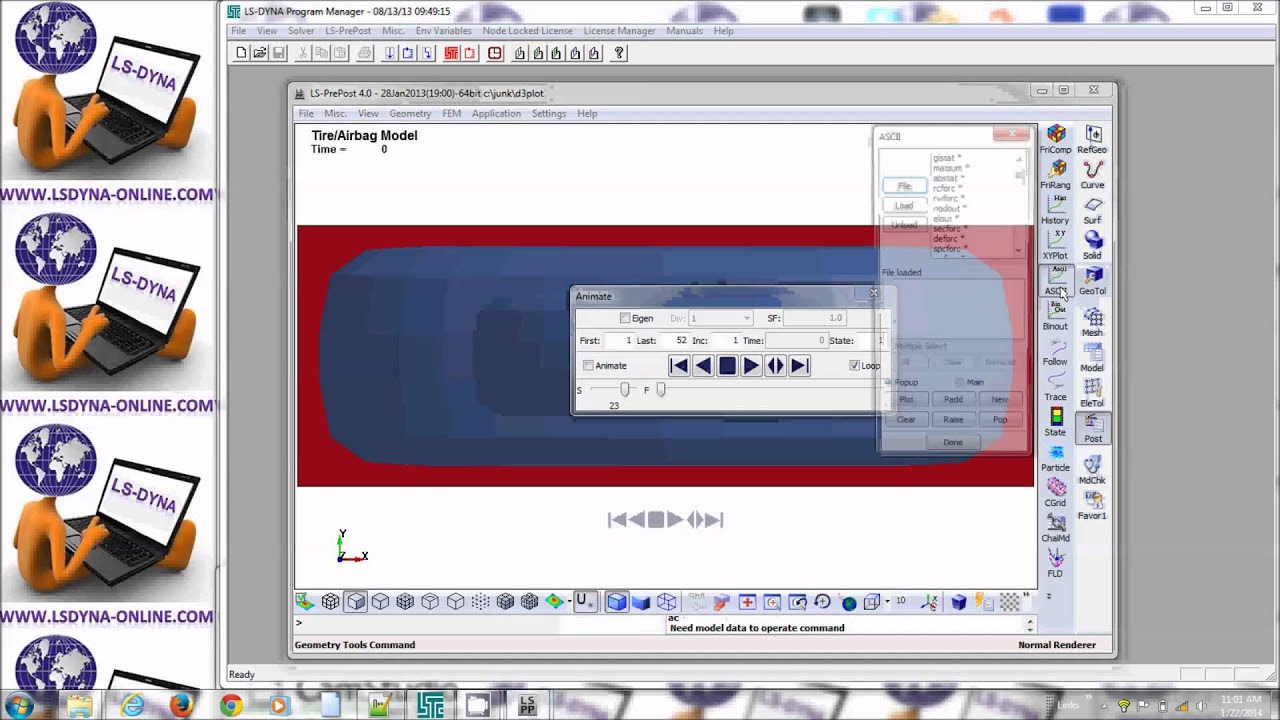The image size is (1280, 720).
Task: Click the First state input field
Action: coord(619,341)
